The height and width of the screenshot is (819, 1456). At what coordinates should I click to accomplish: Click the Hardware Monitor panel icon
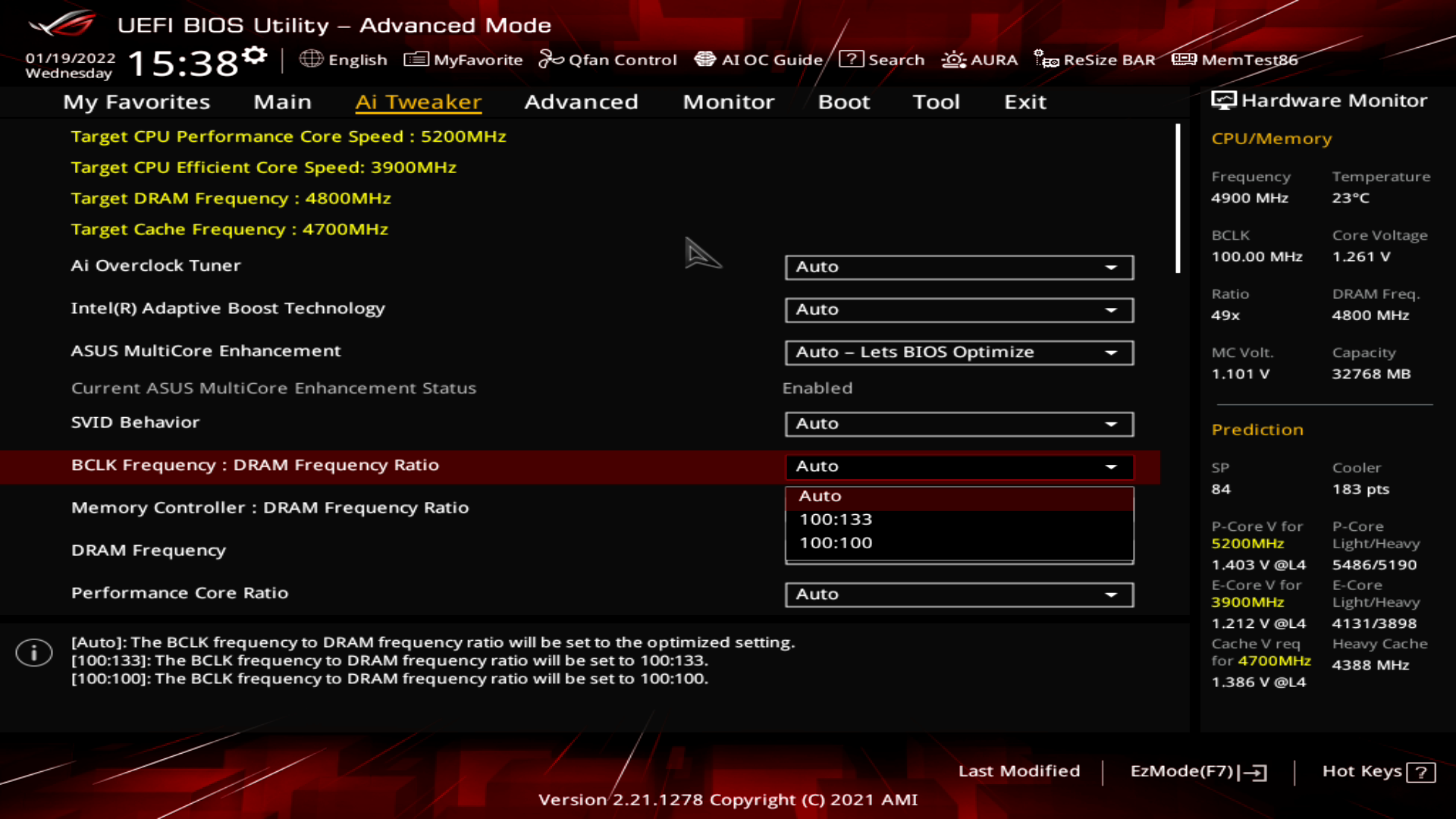click(1222, 99)
